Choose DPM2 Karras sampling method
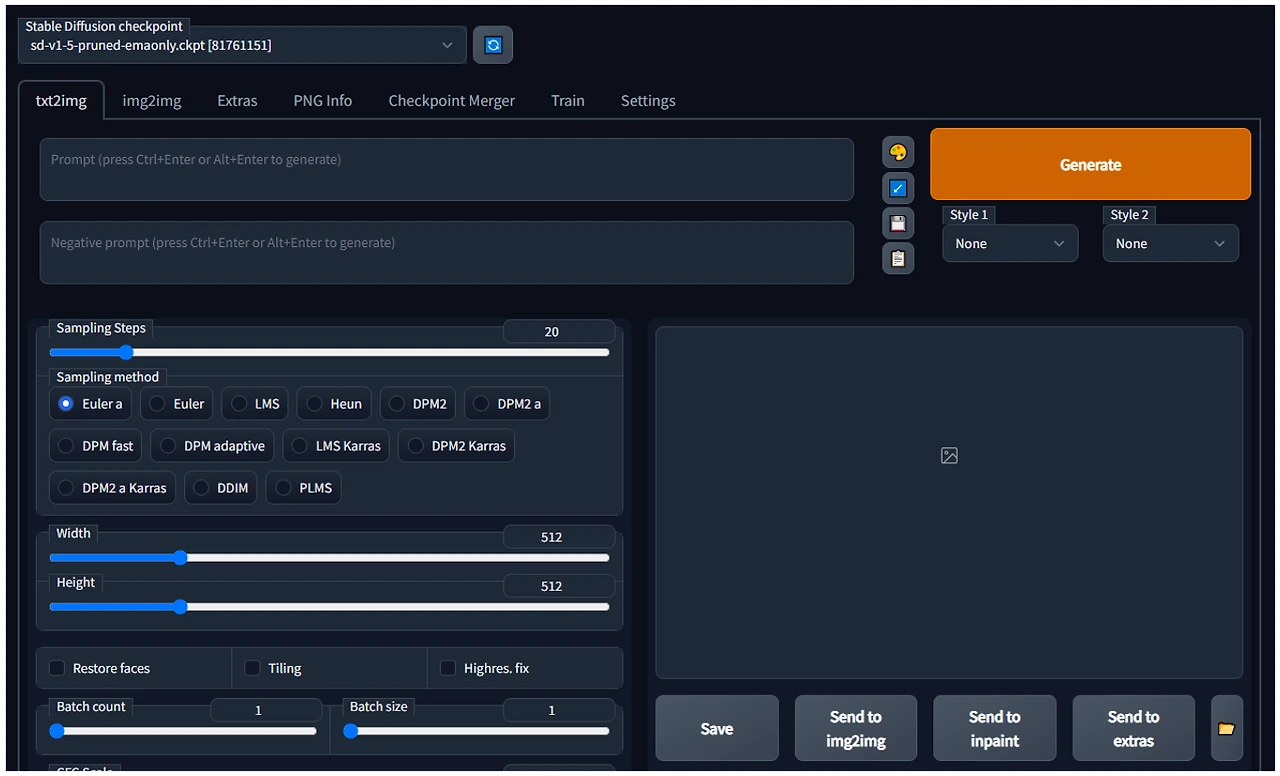Screen dimensions: 1280x776 click(x=457, y=446)
